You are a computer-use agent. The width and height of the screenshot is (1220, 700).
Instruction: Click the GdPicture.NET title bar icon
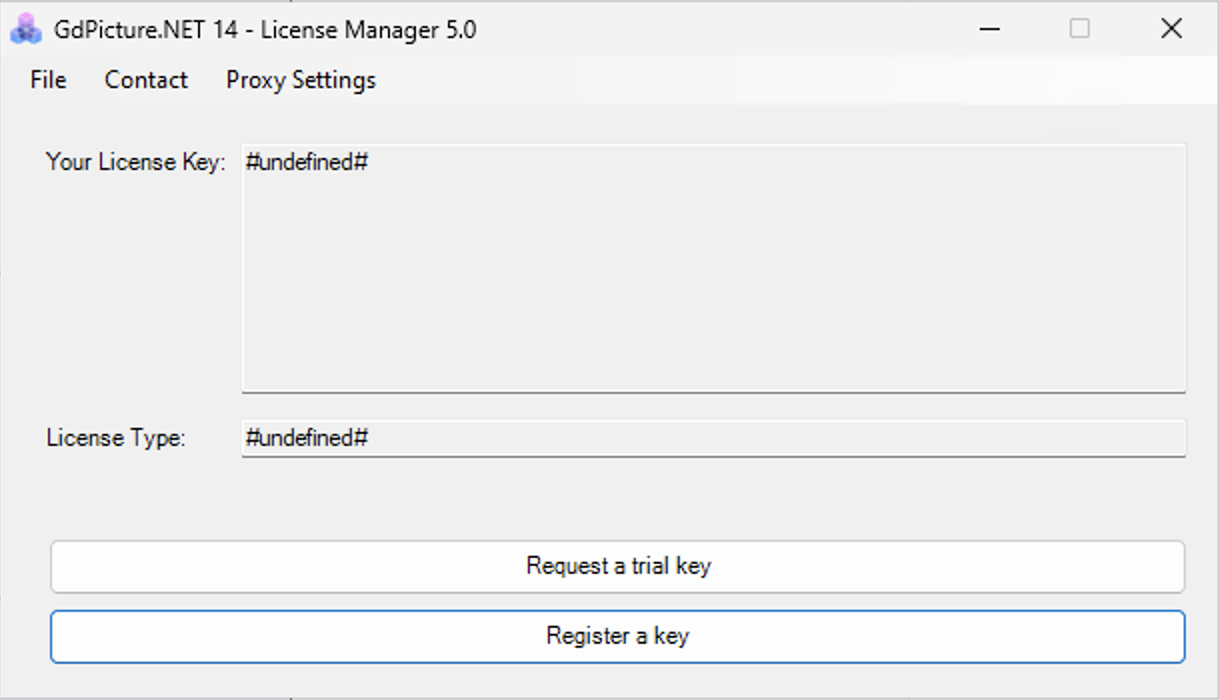coord(20,29)
